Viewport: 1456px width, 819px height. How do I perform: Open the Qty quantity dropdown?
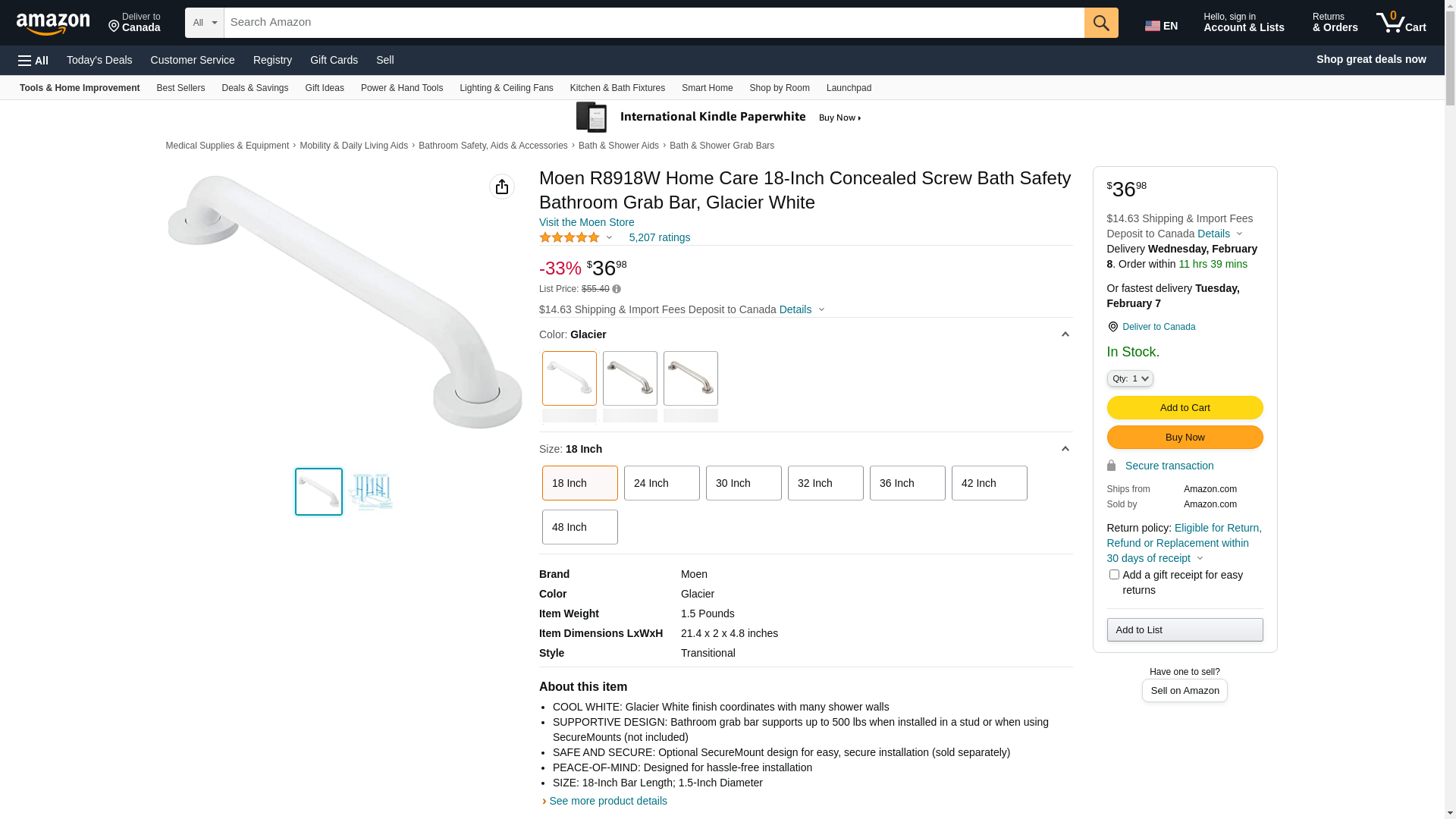click(x=1129, y=378)
